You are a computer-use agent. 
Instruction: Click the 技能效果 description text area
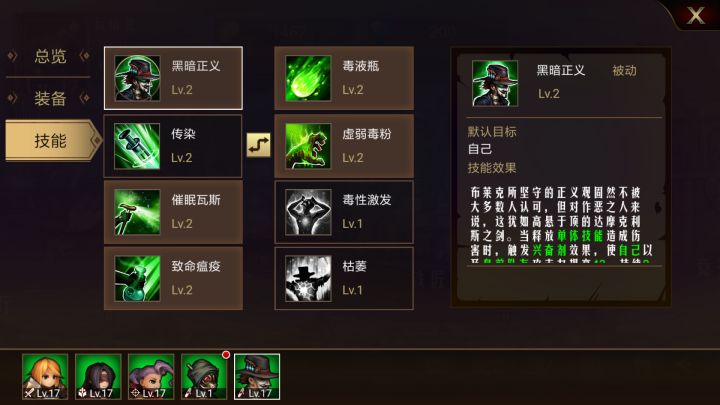[x=561, y=224]
